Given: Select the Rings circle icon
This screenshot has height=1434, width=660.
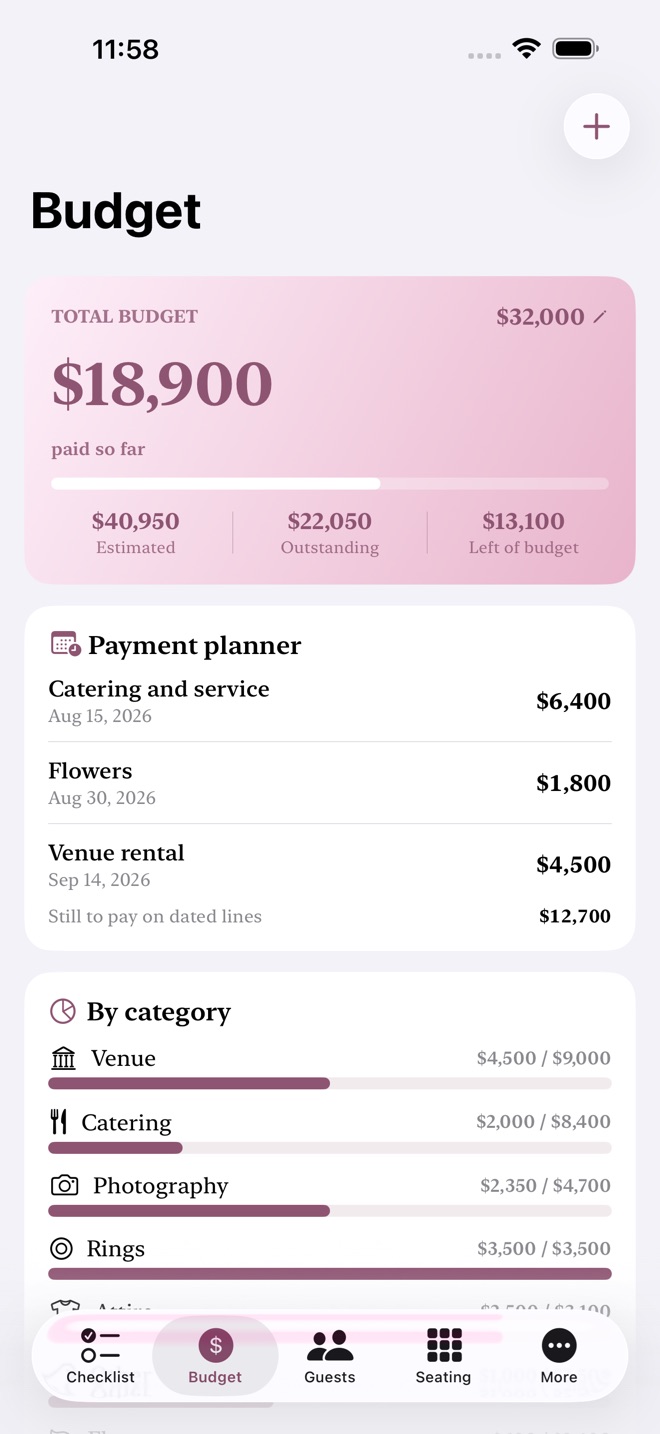Looking at the screenshot, I should (x=62, y=1248).
